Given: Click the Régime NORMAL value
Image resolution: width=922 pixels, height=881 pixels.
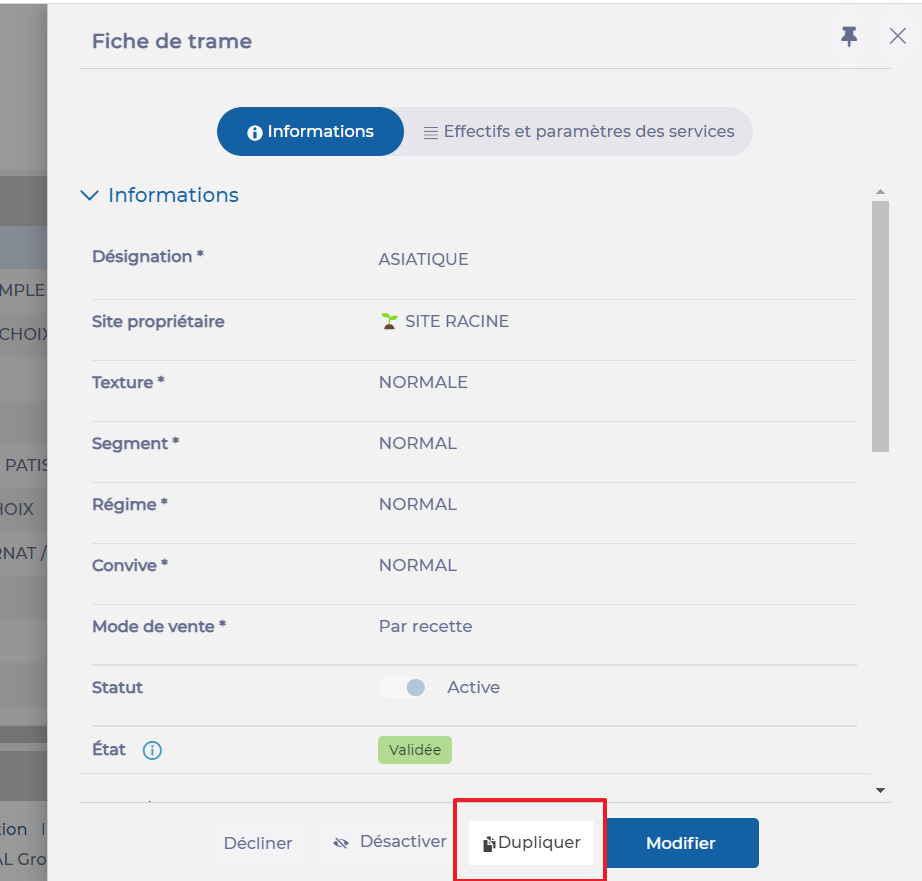Looking at the screenshot, I should click(417, 505).
